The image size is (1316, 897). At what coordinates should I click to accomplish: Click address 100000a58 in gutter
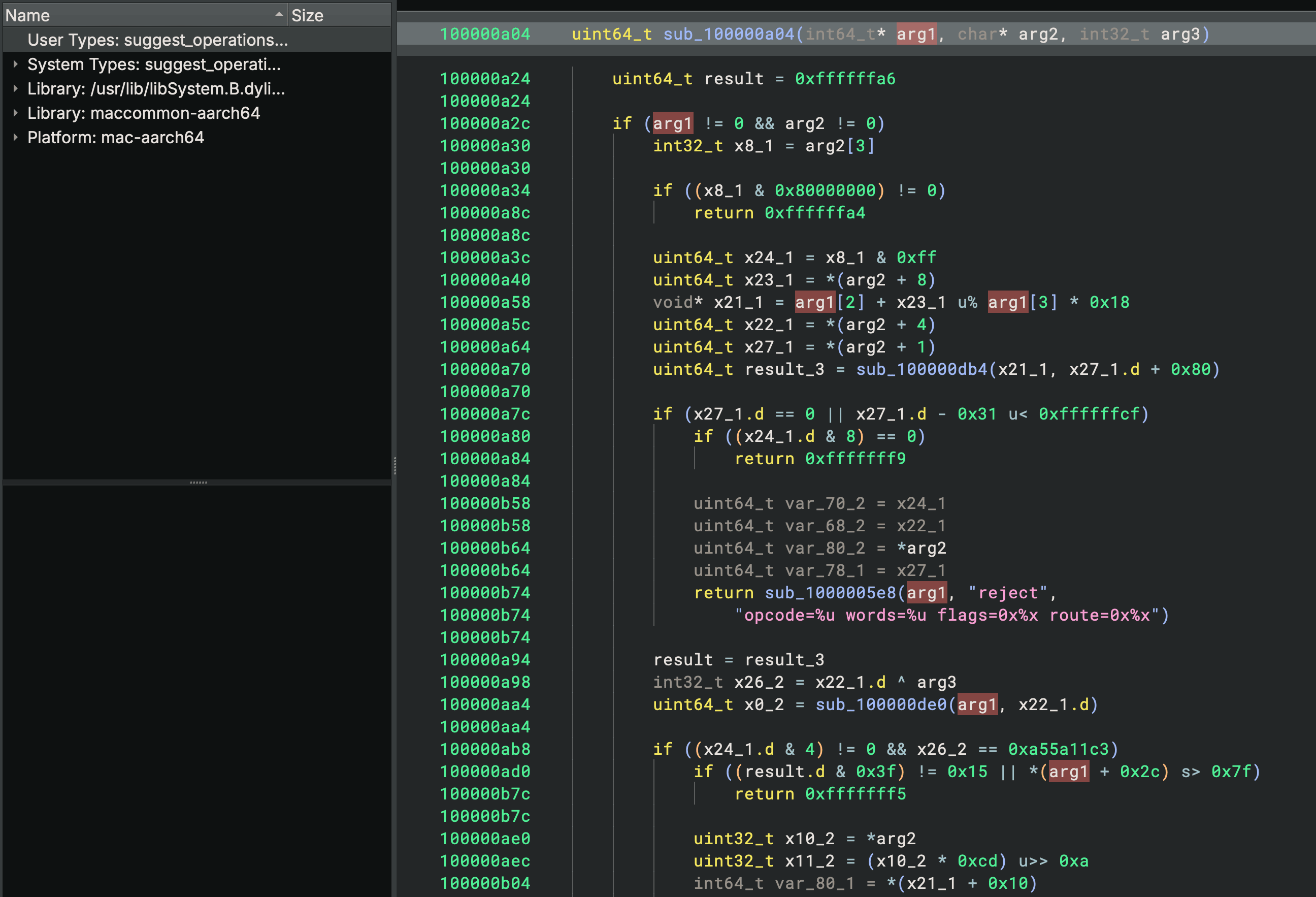point(485,303)
